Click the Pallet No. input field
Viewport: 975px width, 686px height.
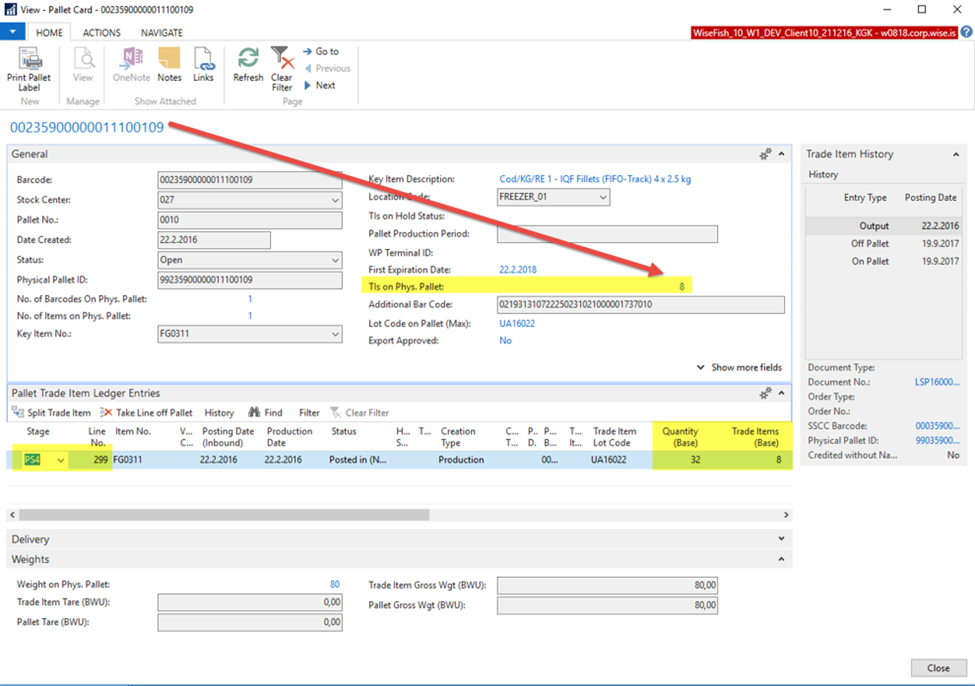(x=249, y=220)
